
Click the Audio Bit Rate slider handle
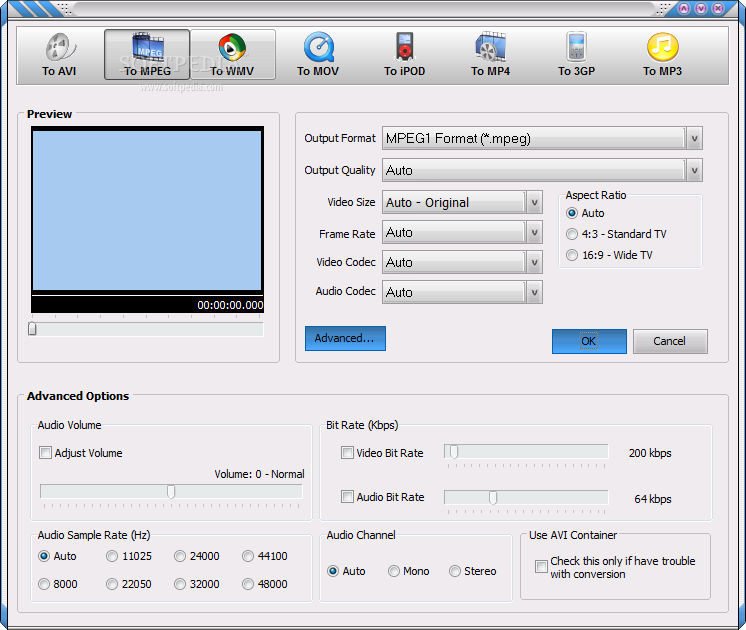pyautogui.click(x=493, y=498)
